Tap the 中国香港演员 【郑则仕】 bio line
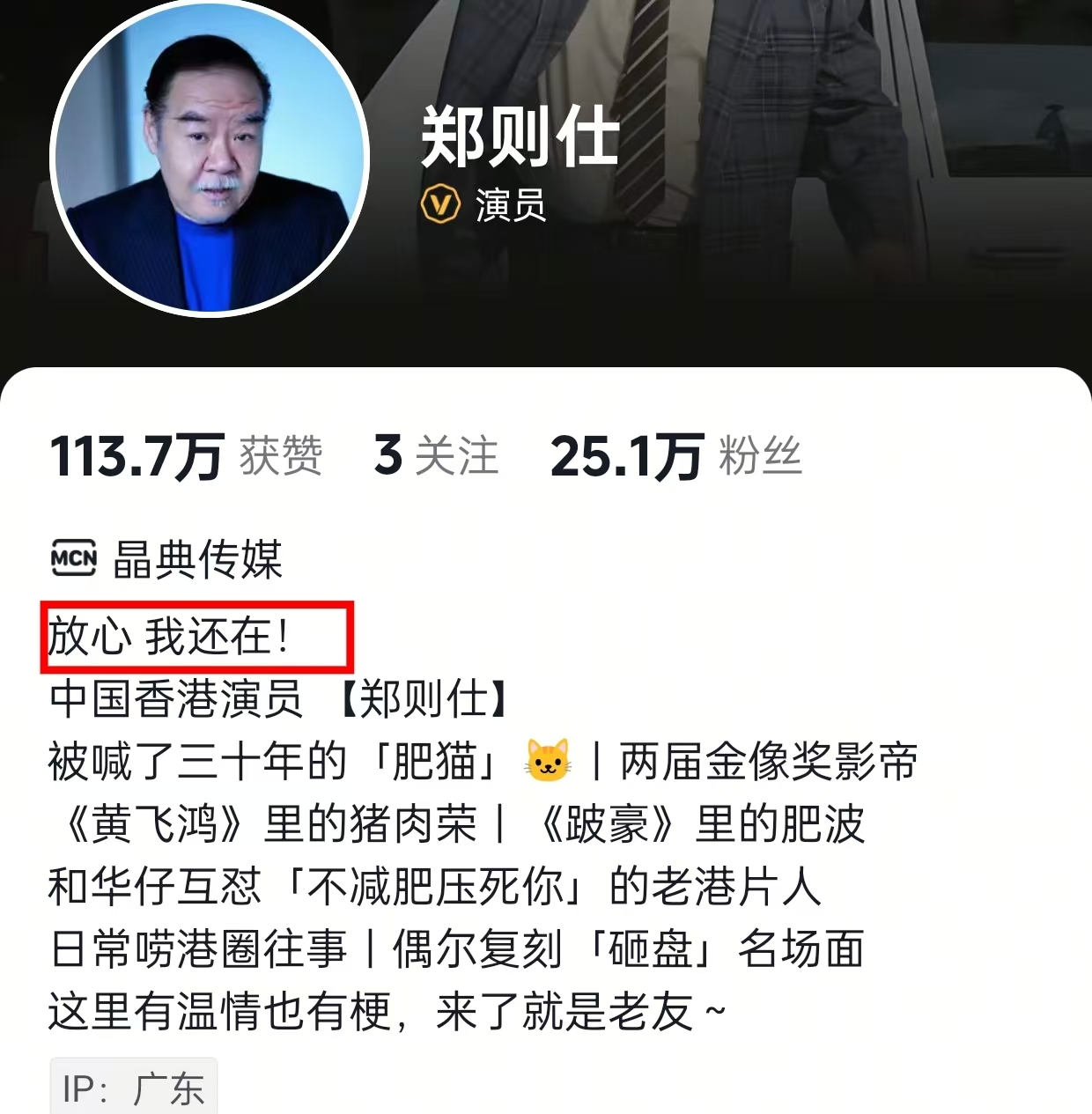1092x1114 pixels. click(280, 698)
